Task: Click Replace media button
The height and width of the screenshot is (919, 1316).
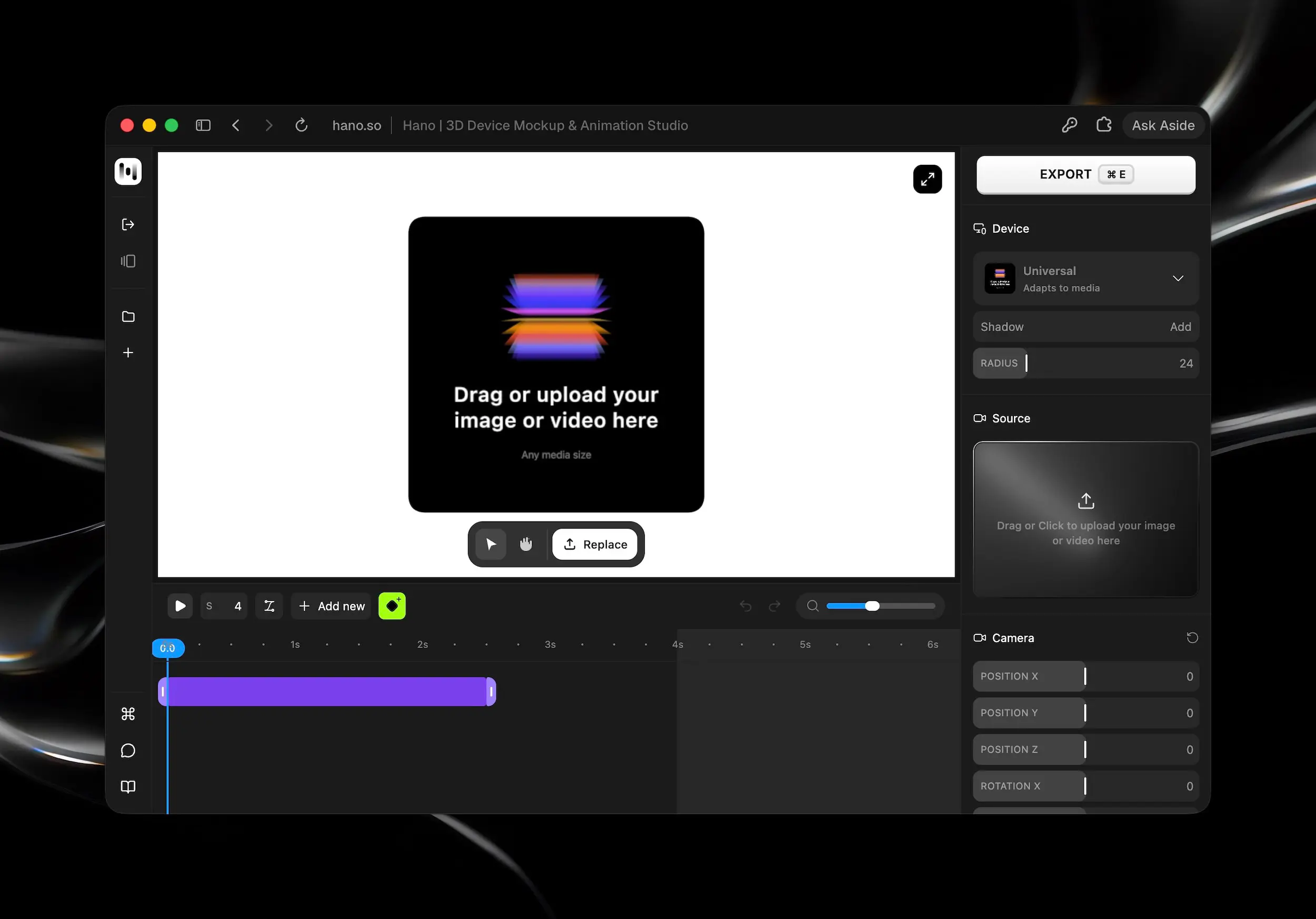Action: click(x=595, y=544)
